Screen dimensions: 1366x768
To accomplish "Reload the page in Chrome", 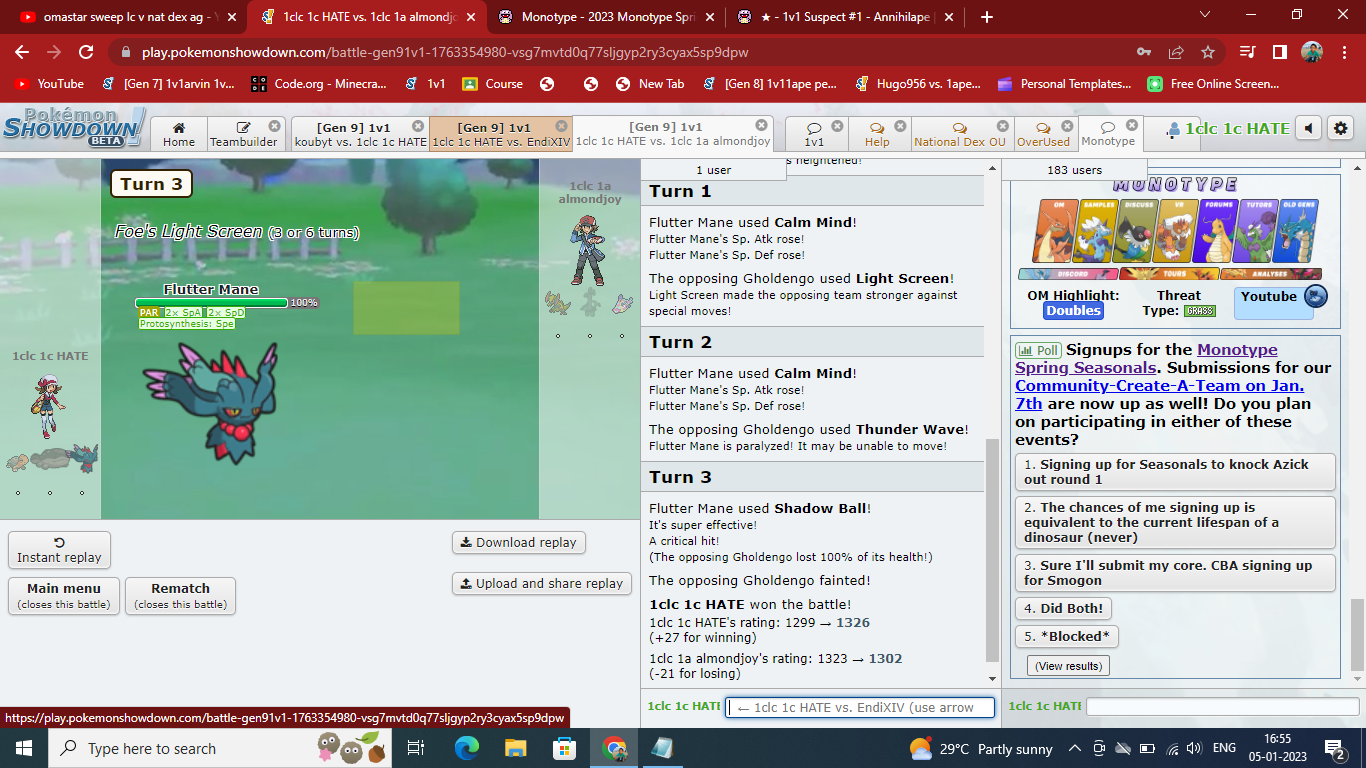I will pyautogui.click(x=86, y=52).
